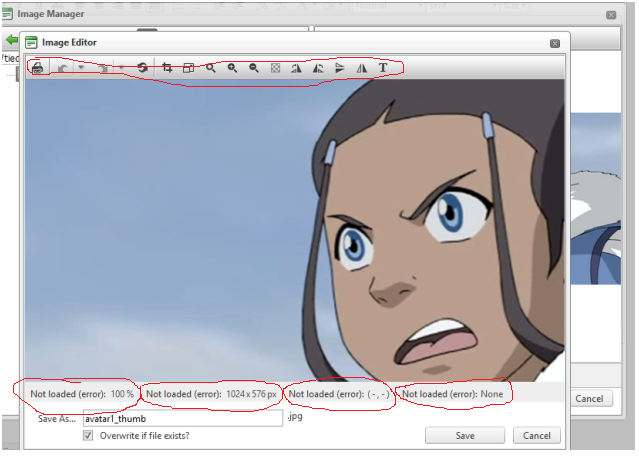This screenshot has height=459, width=639.
Task: Click cursor position status ( - , - )
Action: 378,394
